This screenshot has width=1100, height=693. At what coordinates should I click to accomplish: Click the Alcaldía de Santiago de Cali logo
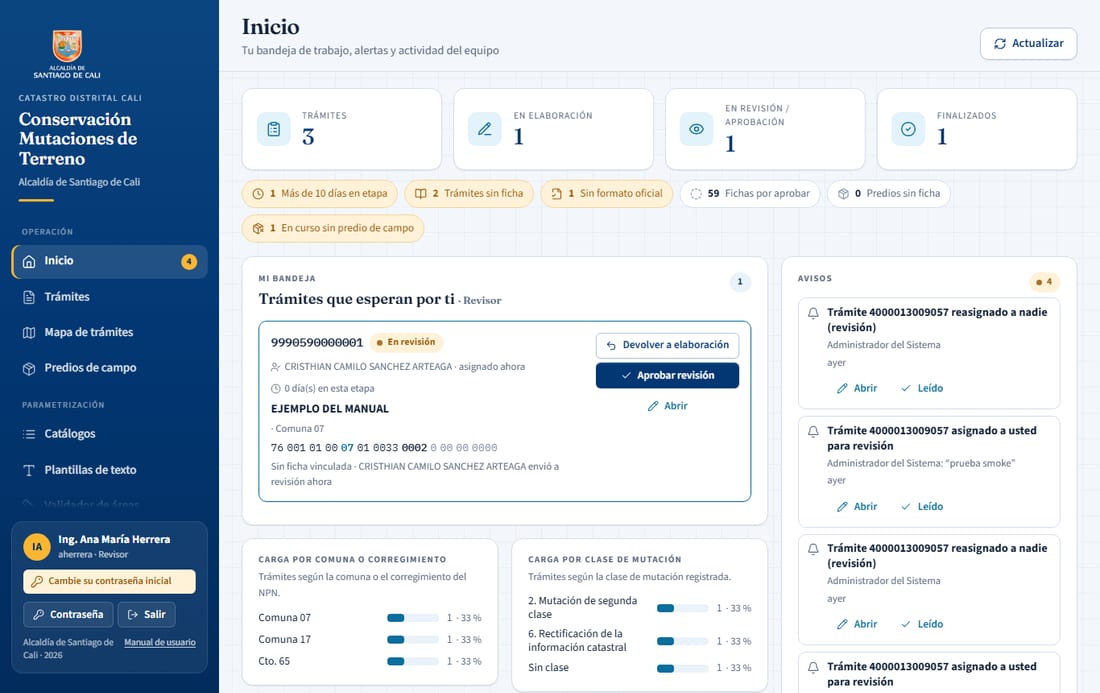click(x=67, y=54)
